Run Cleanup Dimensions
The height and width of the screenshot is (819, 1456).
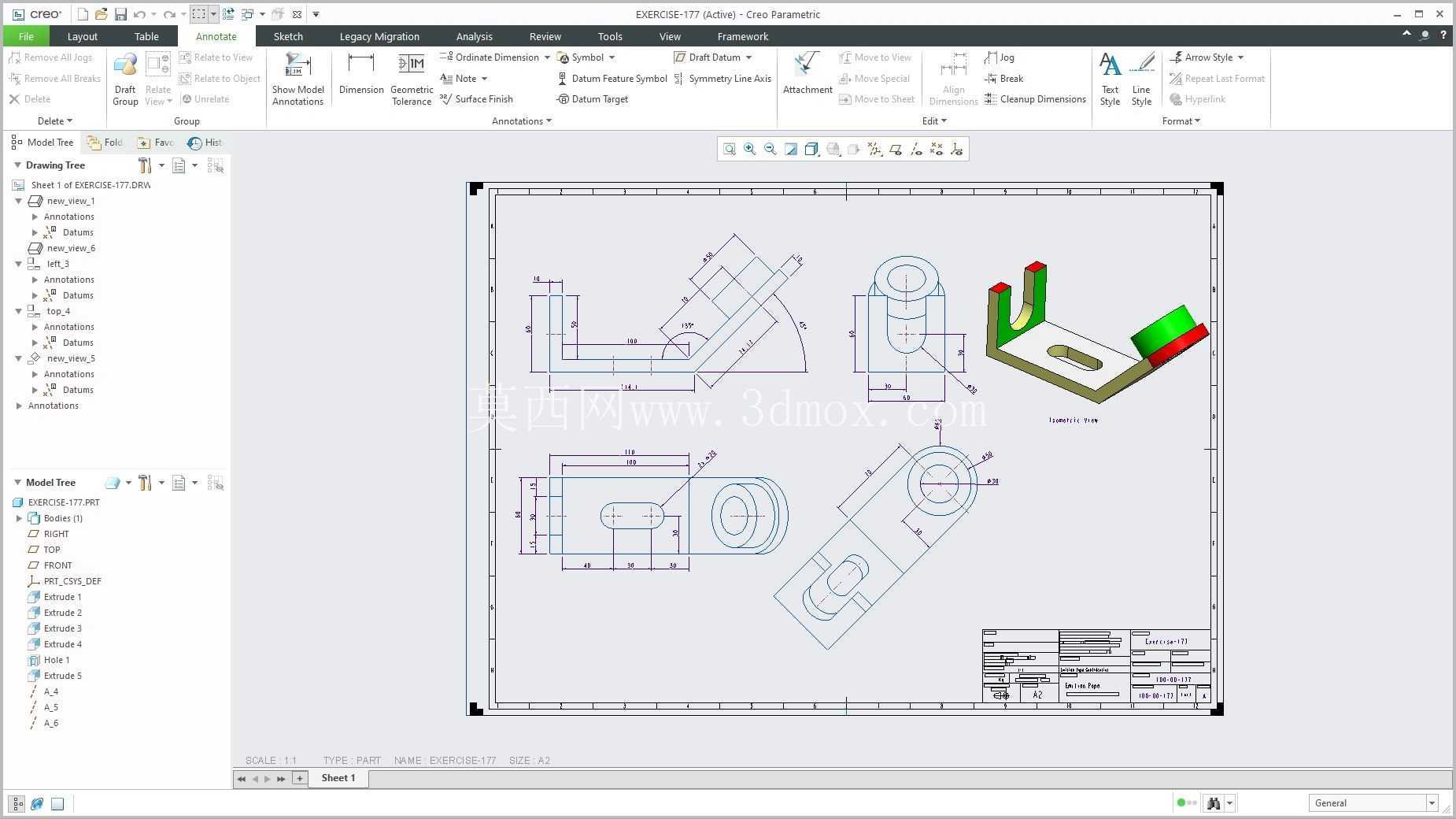1035,99
